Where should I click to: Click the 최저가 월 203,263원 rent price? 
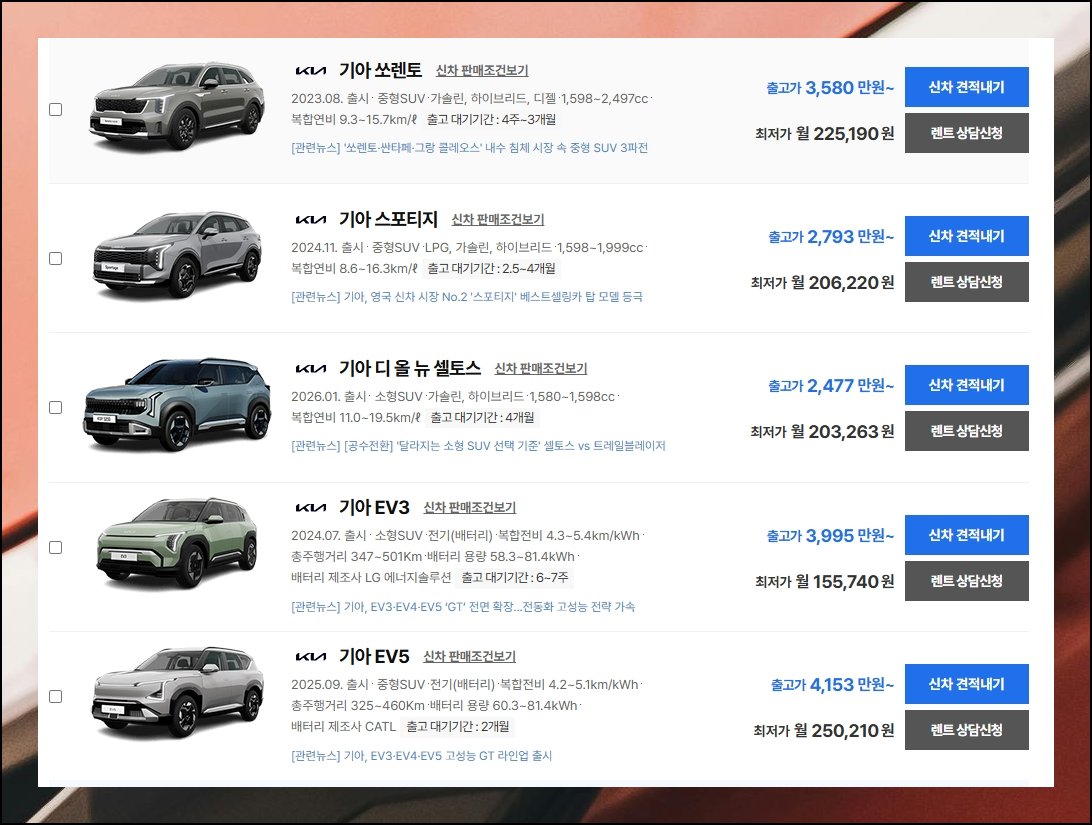[822, 432]
